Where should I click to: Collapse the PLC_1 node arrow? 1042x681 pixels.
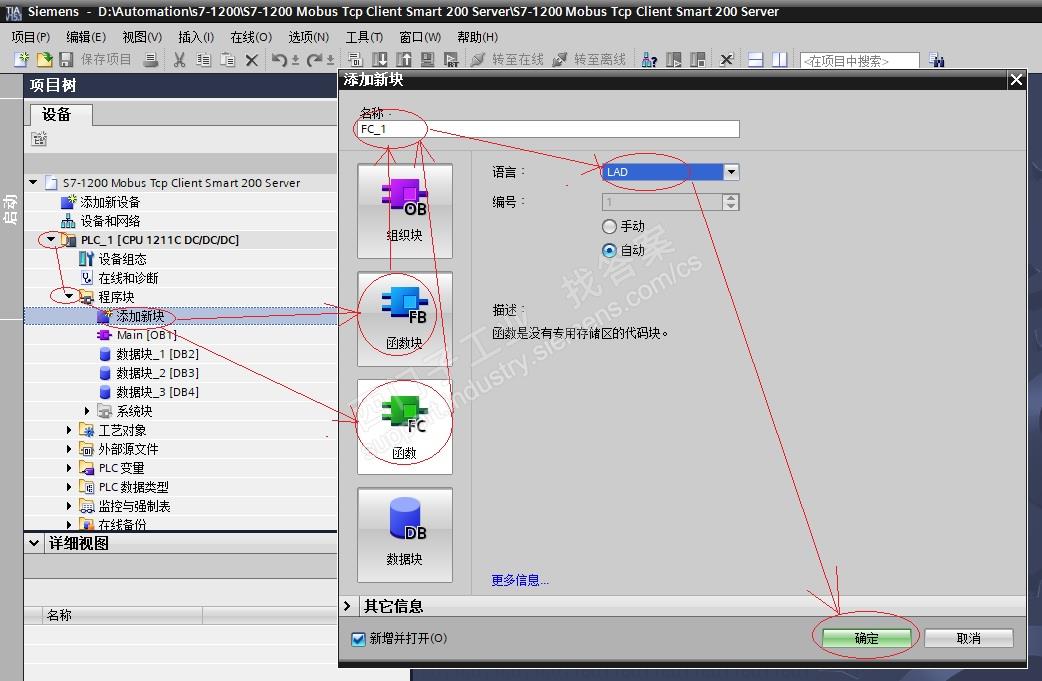coord(51,239)
